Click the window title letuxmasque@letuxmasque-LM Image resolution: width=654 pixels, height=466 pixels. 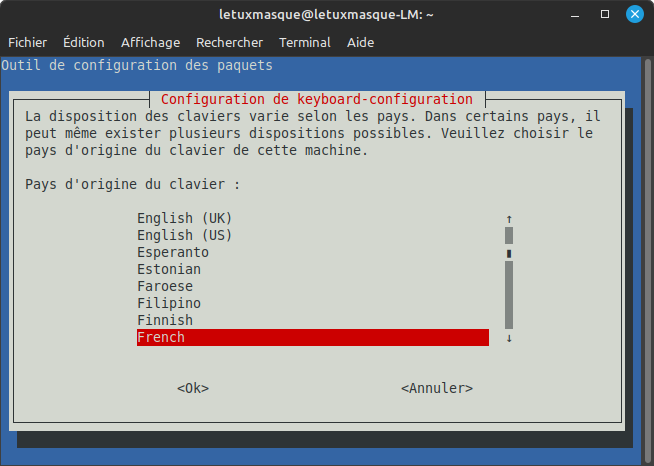click(x=326, y=15)
